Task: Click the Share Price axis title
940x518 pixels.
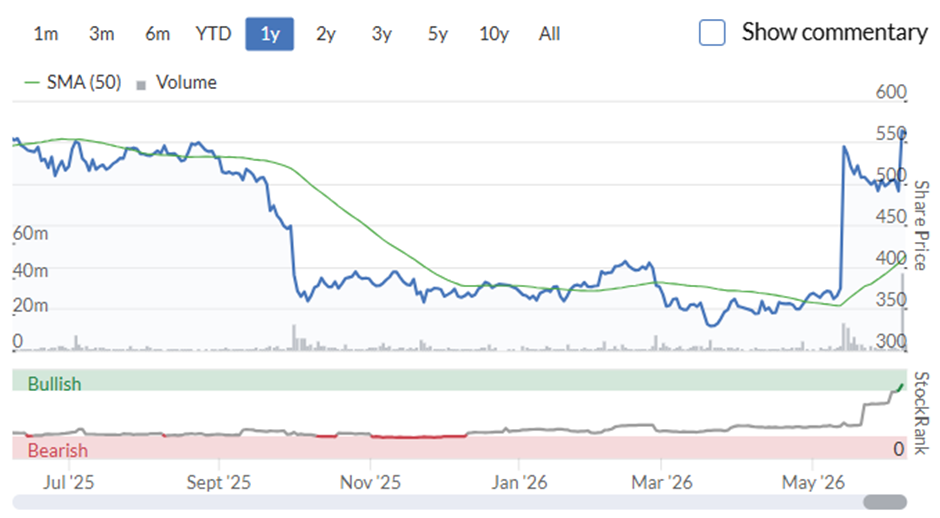Action: pos(921,225)
